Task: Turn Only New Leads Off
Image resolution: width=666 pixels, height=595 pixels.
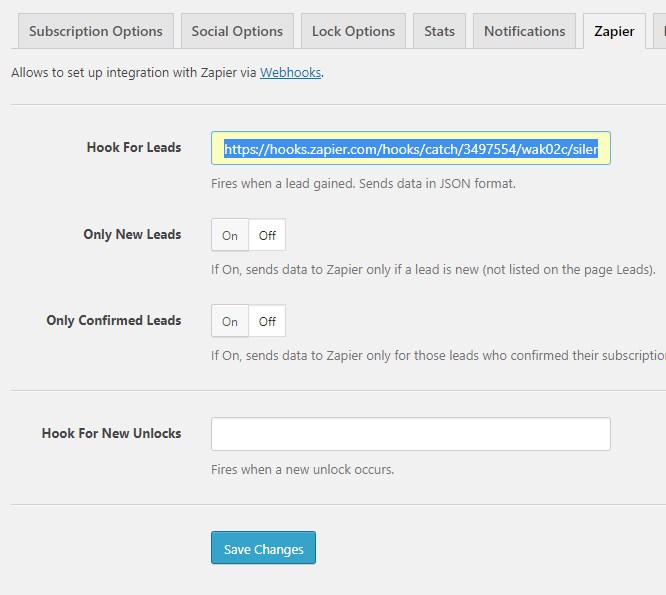Action: [267, 236]
